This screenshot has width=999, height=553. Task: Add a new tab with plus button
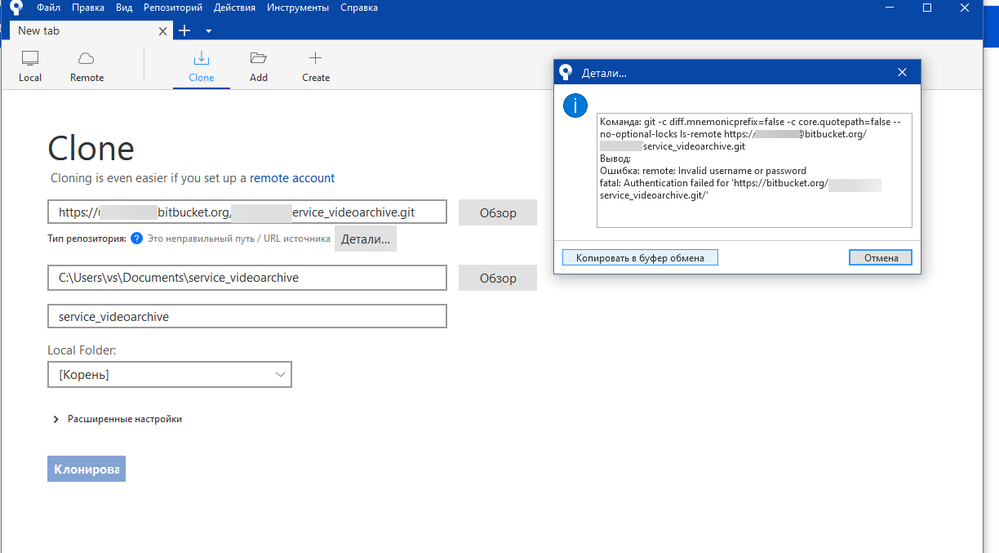tap(184, 31)
